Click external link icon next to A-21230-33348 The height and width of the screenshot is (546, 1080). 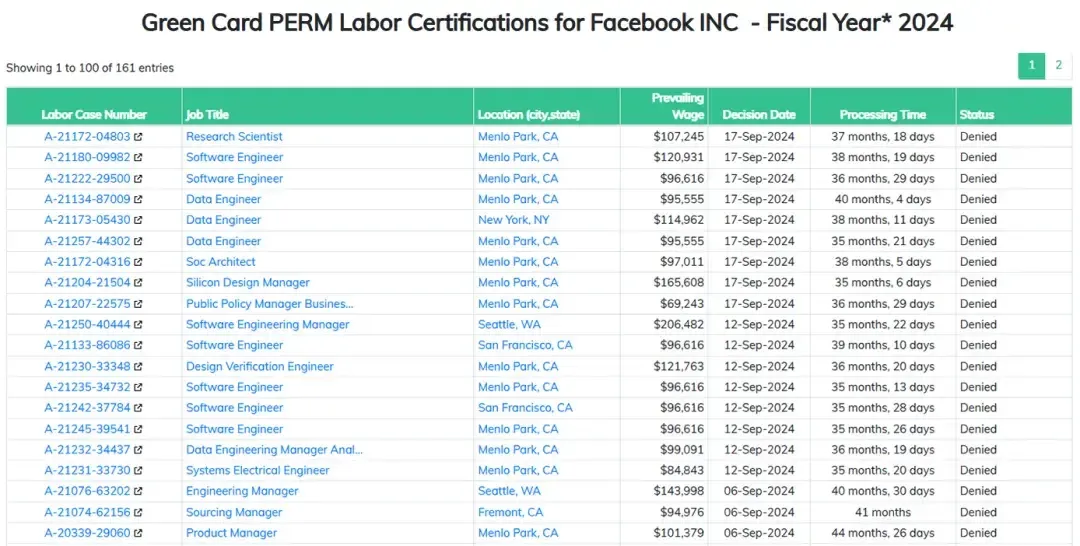[x=138, y=367]
